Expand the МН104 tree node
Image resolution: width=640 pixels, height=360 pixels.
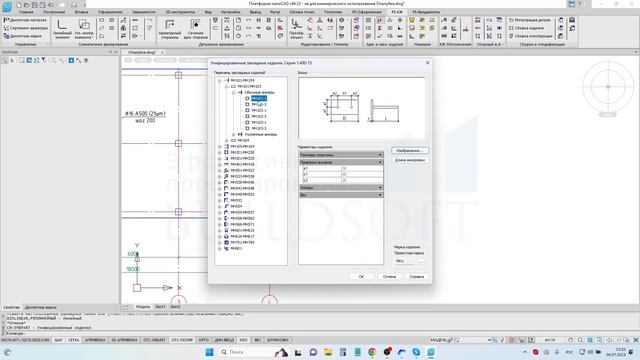[227, 140]
